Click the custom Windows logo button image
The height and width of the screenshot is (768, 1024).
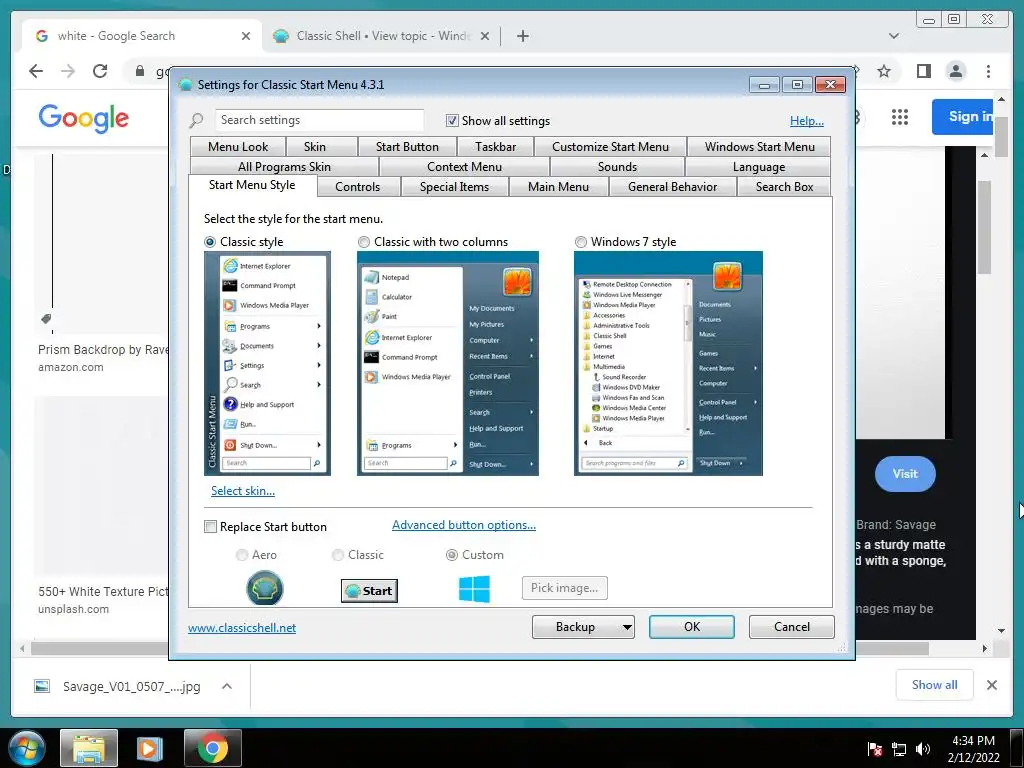pos(474,588)
